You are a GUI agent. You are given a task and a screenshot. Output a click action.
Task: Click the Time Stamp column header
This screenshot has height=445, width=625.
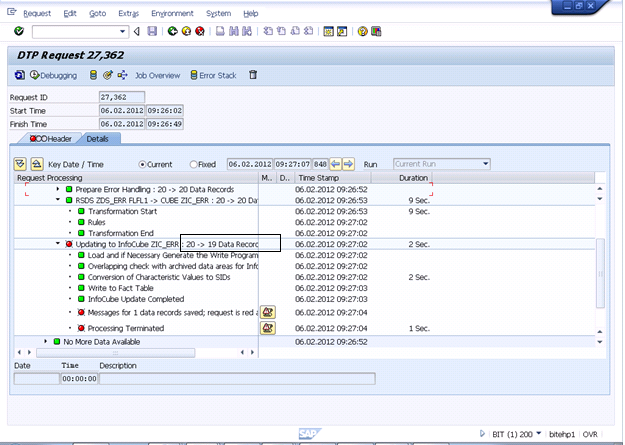click(x=333, y=177)
